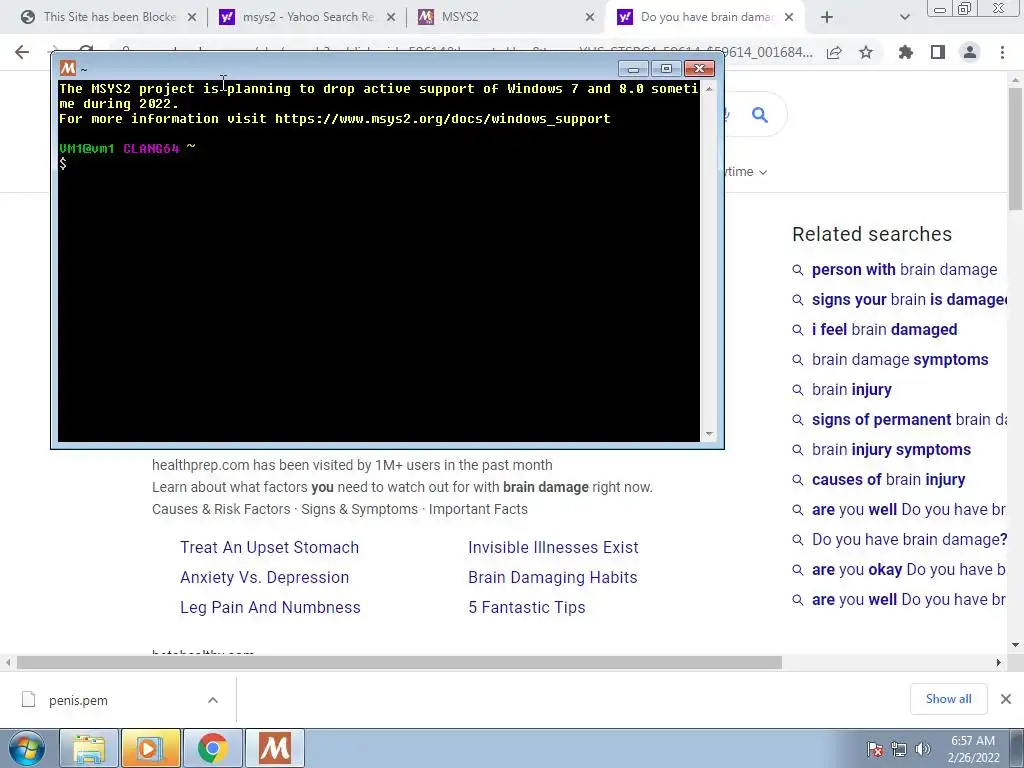Click 'Show all' downloads button
1024x768 pixels.
948,699
